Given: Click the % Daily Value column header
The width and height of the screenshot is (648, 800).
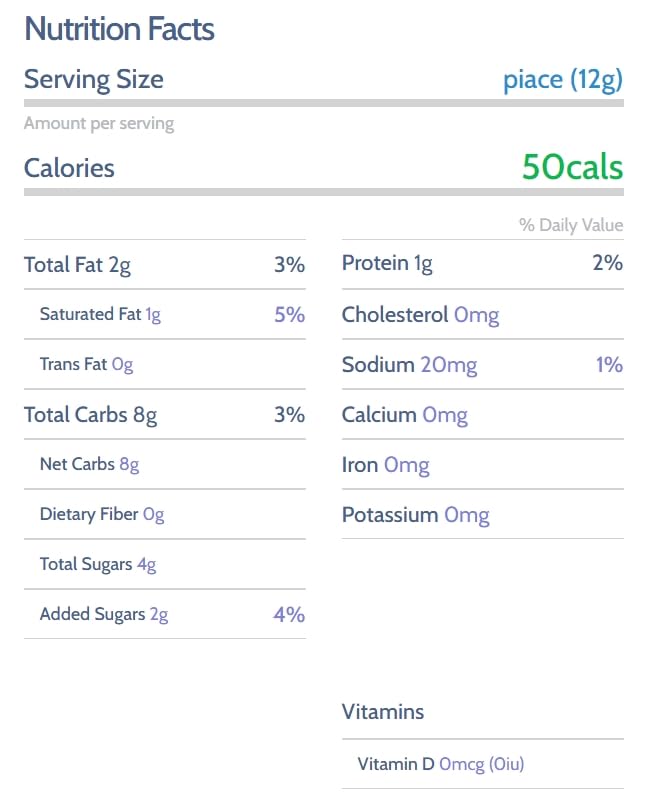Looking at the screenshot, I should [x=570, y=225].
